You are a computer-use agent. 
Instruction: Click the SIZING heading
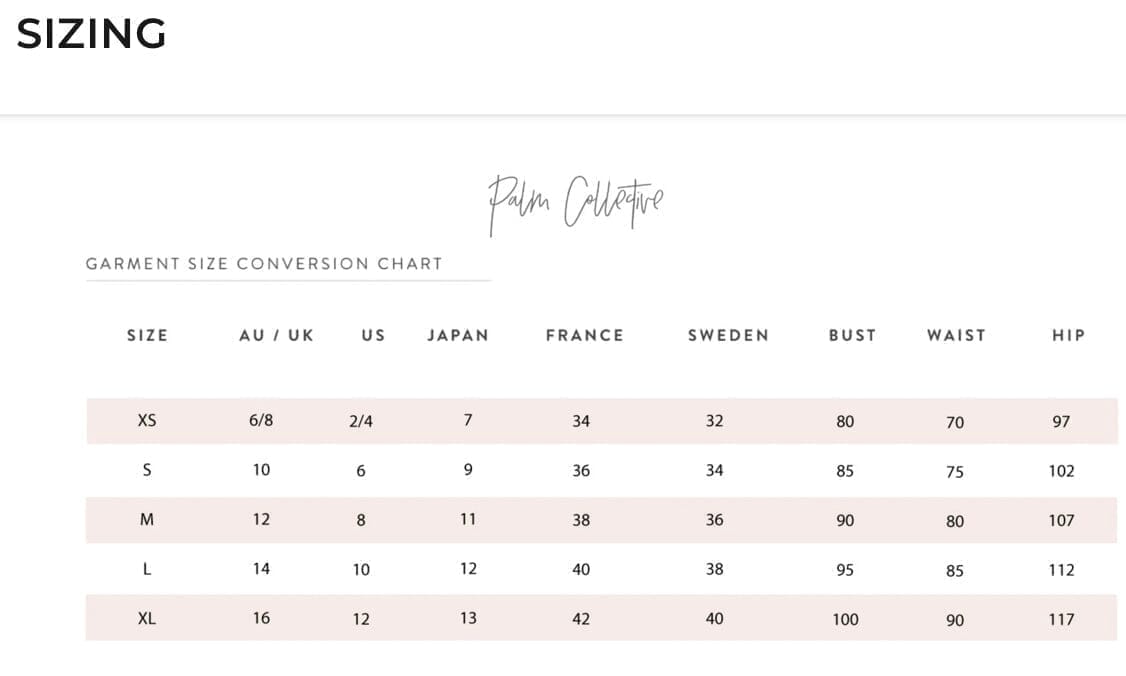coord(91,34)
